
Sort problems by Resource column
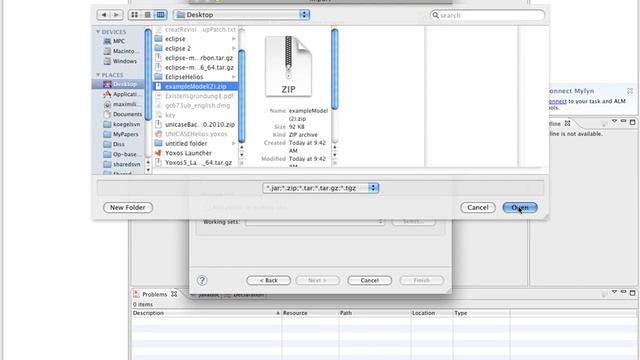point(310,313)
